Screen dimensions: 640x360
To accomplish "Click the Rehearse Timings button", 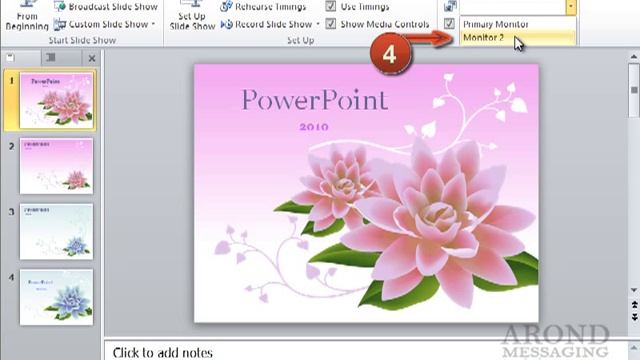I will (x=263, y=7).
